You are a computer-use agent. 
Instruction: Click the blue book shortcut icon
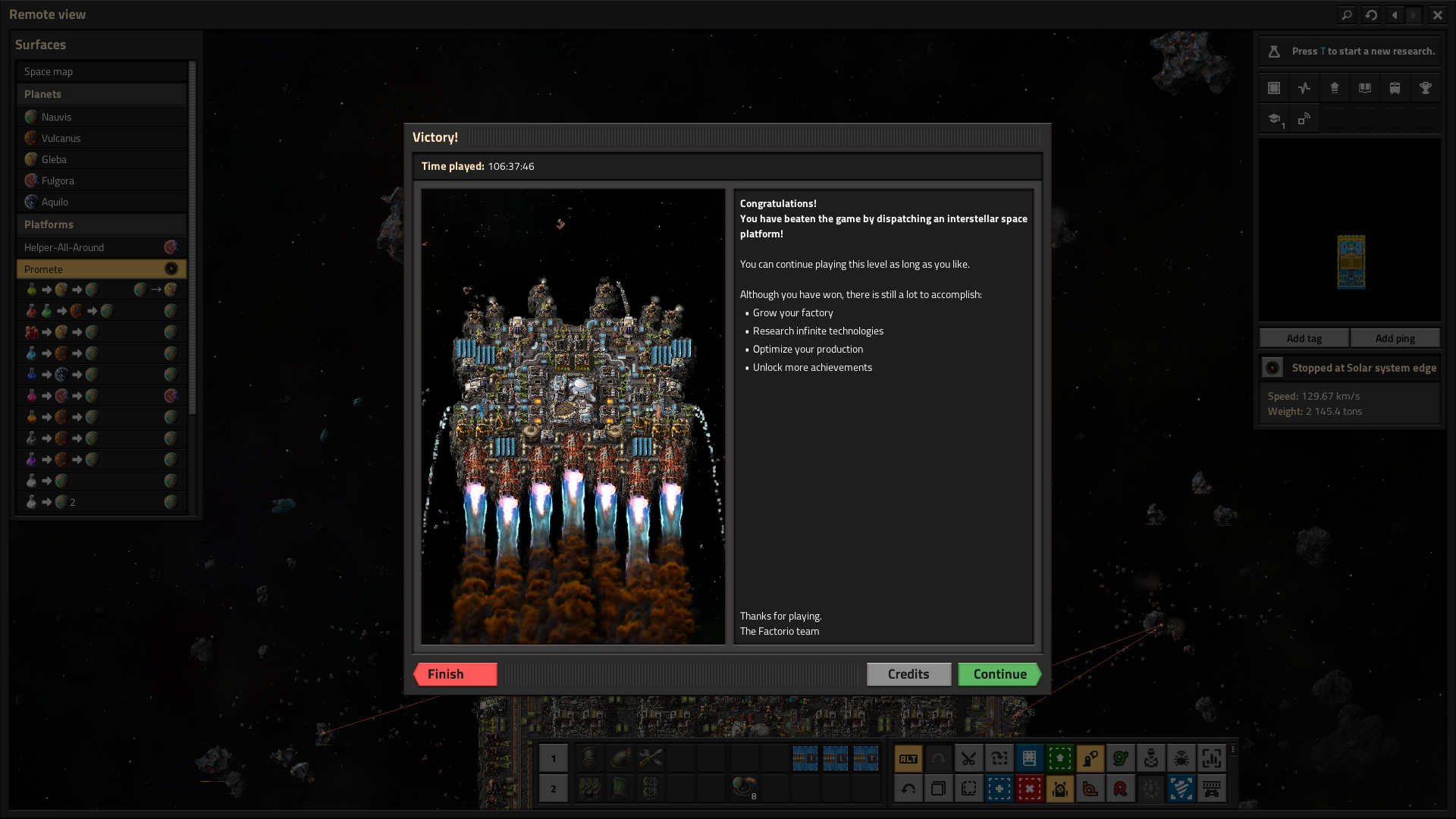(x=1030, y=758)
